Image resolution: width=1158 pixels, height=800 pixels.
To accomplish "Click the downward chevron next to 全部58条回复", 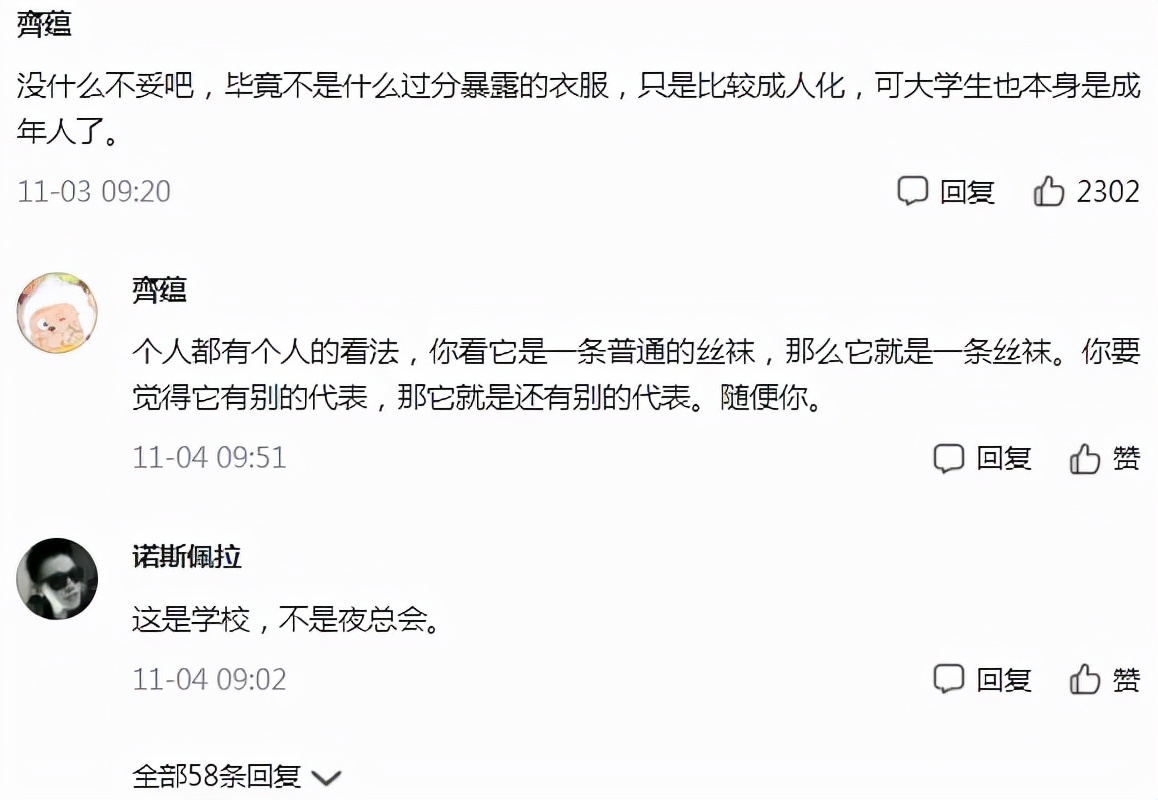I will point(325,775).
